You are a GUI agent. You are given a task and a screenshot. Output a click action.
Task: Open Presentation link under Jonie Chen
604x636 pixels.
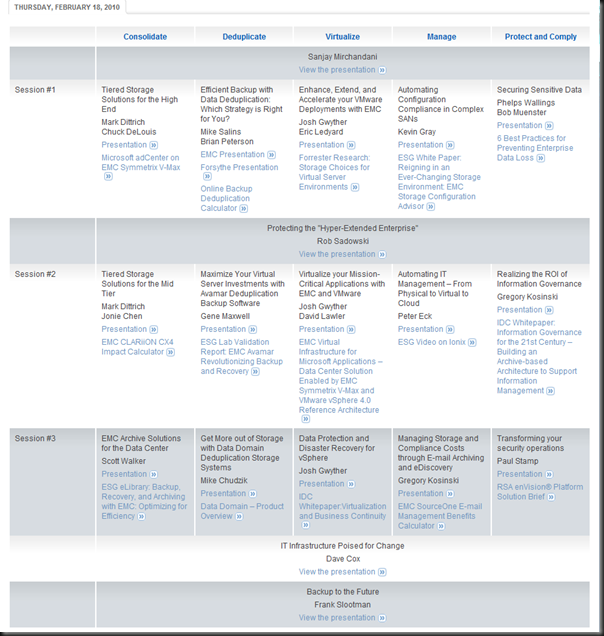(124, 329)
